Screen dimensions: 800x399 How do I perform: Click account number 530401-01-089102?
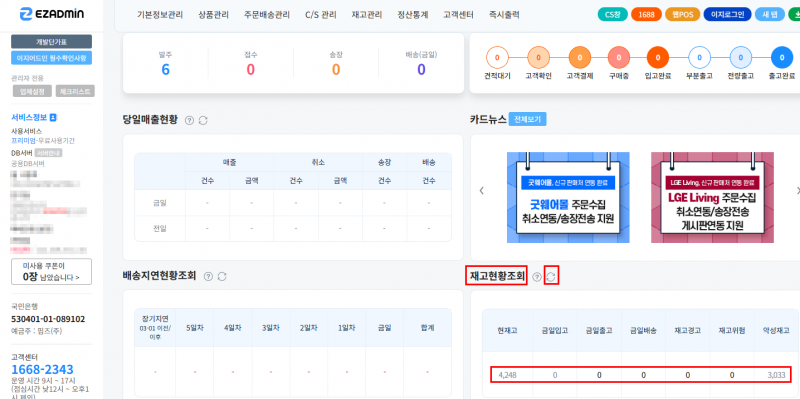click(x=48, y=319)
